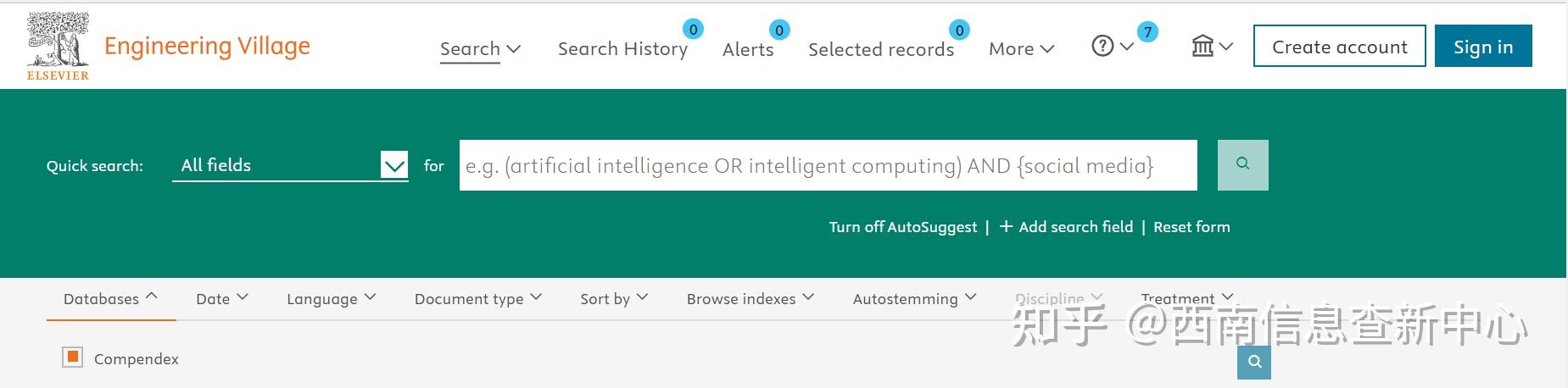This screenshot has width=1568, height=388.
Task: Click the Create account button
Action: [1339, 47]
